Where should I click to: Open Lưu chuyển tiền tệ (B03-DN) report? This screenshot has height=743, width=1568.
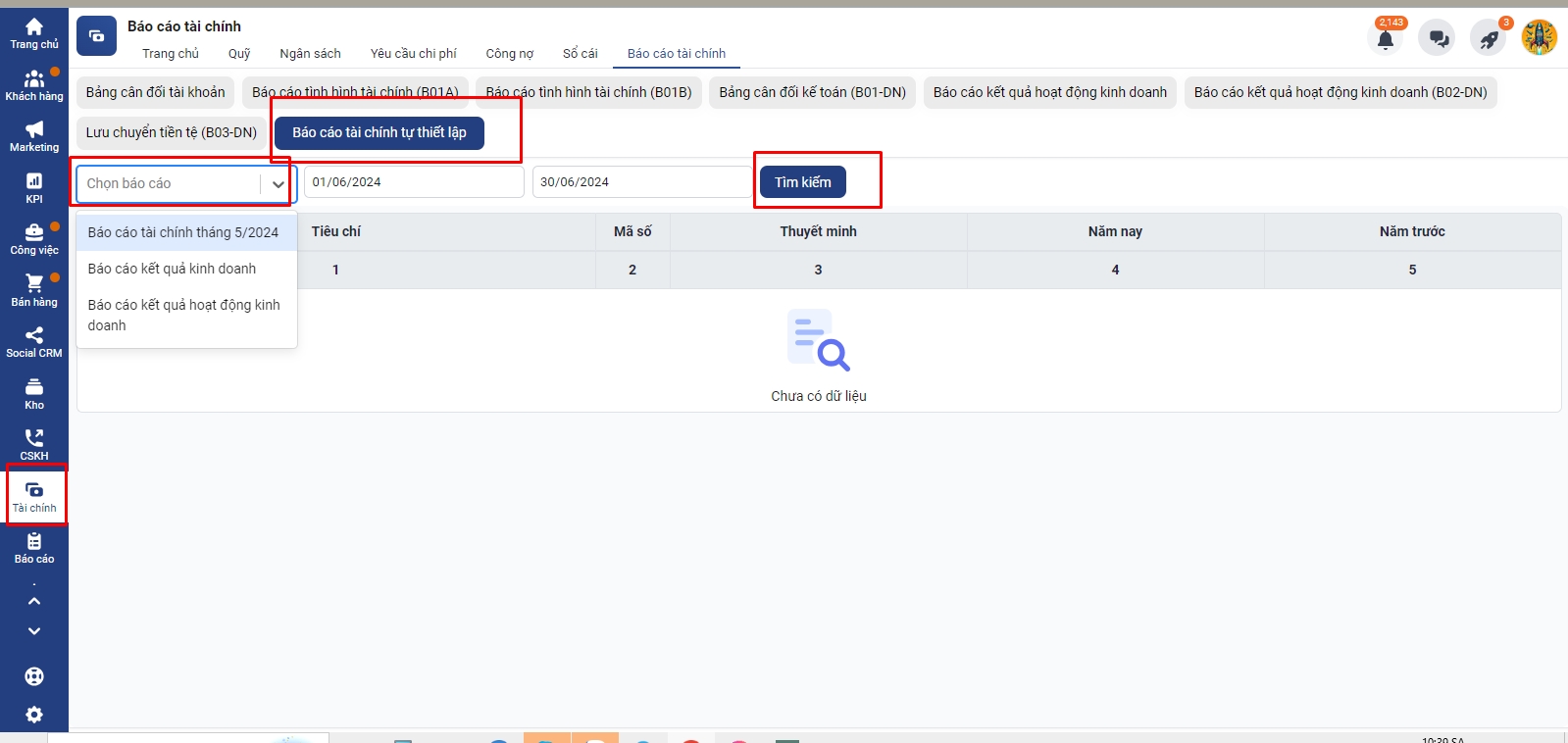tap(172, 132)
